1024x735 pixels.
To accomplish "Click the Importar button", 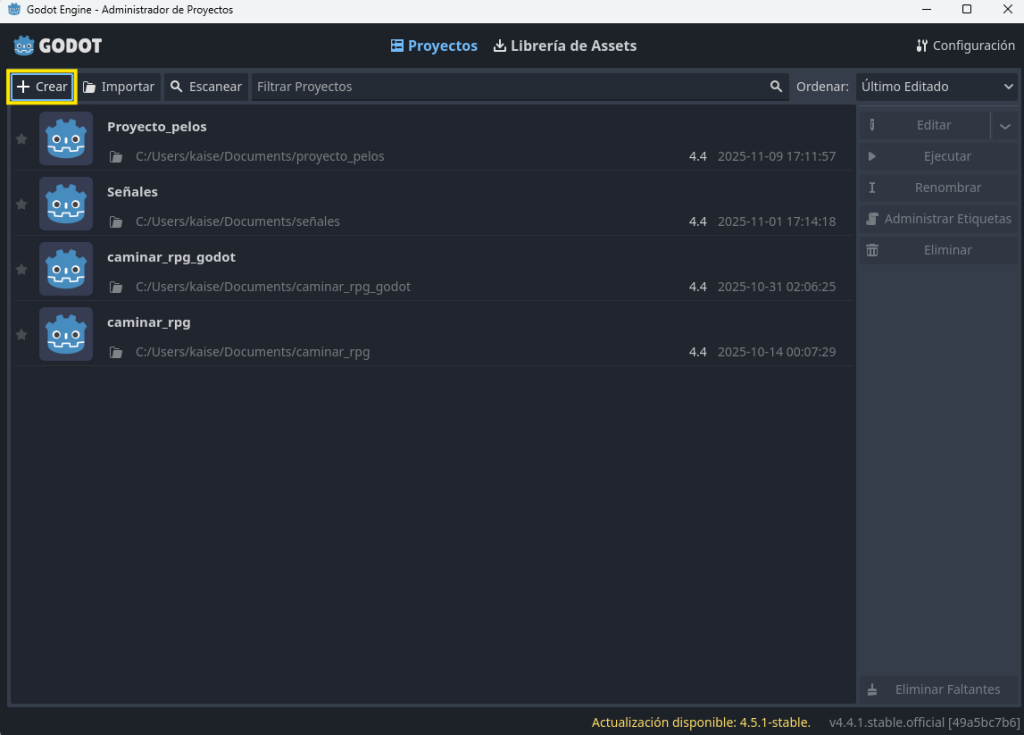I will point(119,87).
